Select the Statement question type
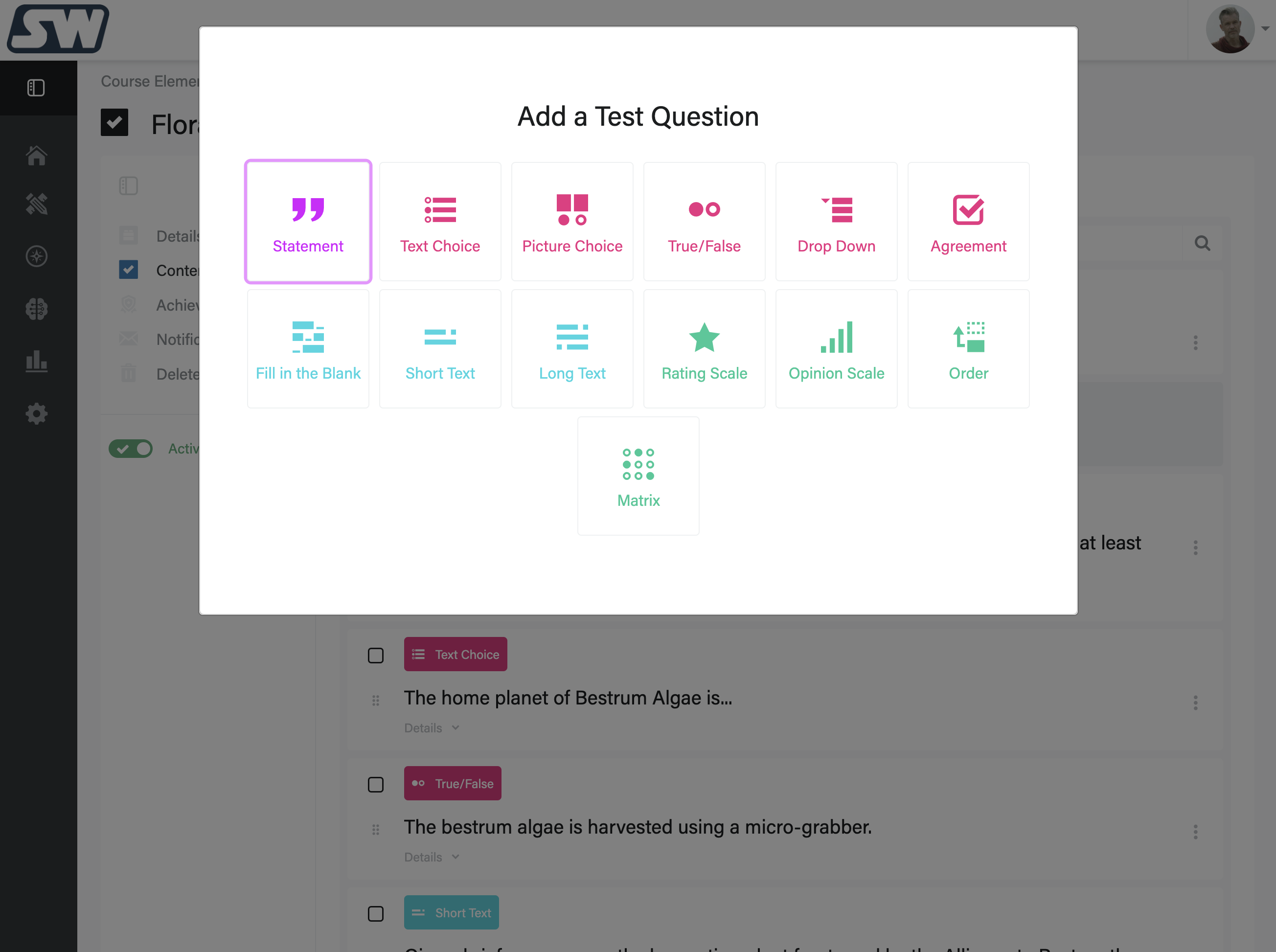This screenshot has height=952, width=1276. 308,222
